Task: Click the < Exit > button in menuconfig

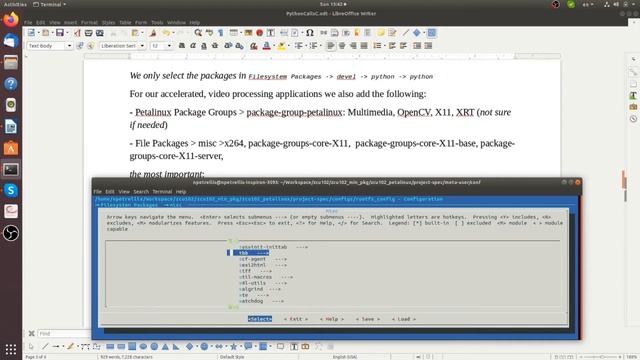Action: point(296,319)
